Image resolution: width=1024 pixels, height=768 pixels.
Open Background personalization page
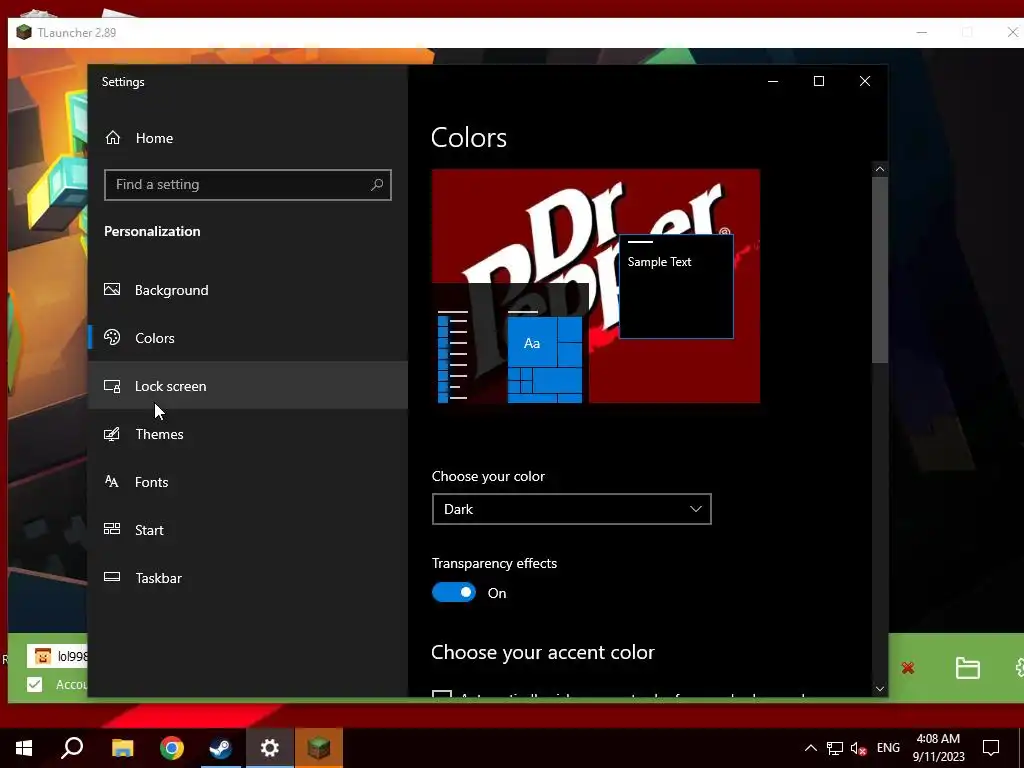248,290
